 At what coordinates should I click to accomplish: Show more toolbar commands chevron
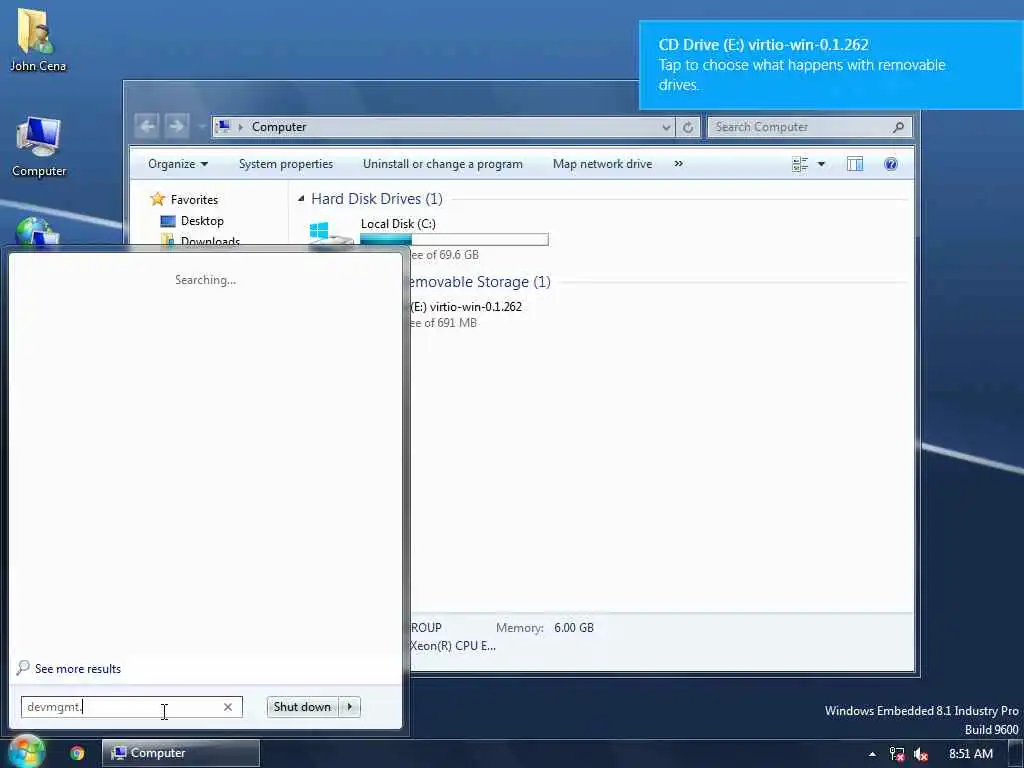(679, 164)
